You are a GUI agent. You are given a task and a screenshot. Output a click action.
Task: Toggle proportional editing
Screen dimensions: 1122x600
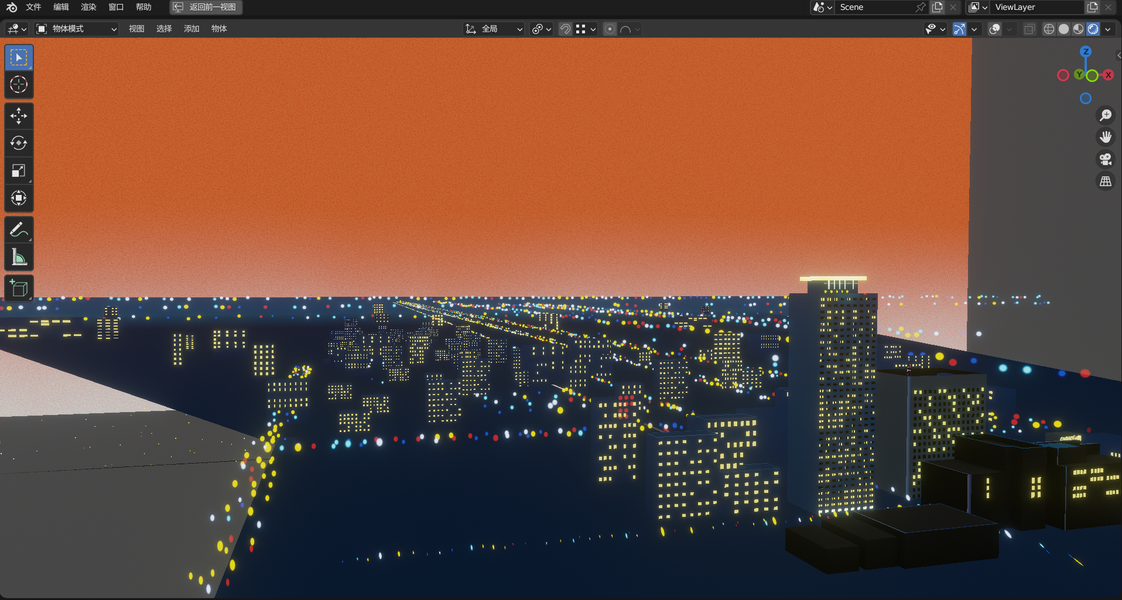pyautogui.click(x=610, y=29)
